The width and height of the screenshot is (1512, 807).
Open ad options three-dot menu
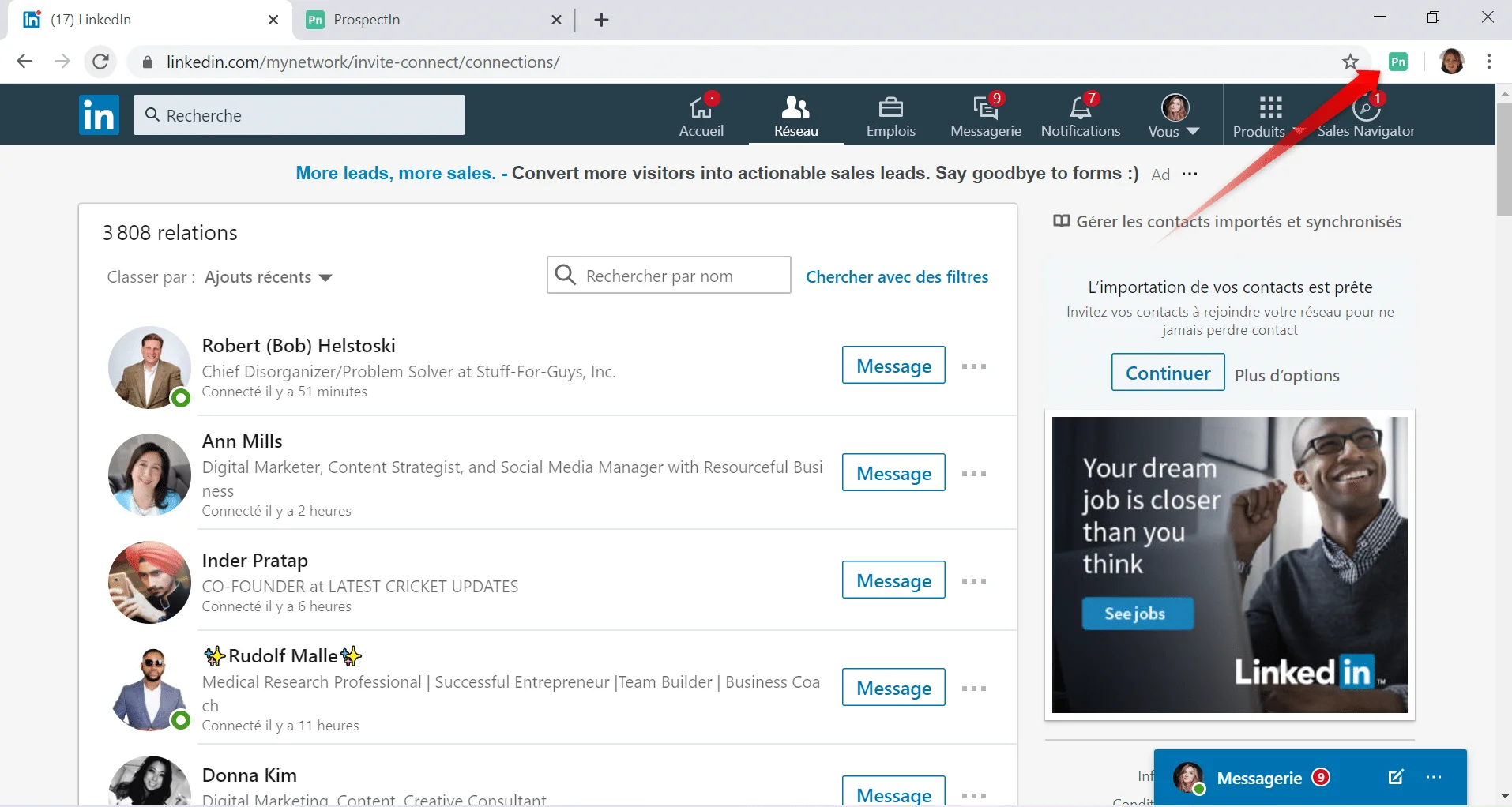click(x=1190, y=174)
